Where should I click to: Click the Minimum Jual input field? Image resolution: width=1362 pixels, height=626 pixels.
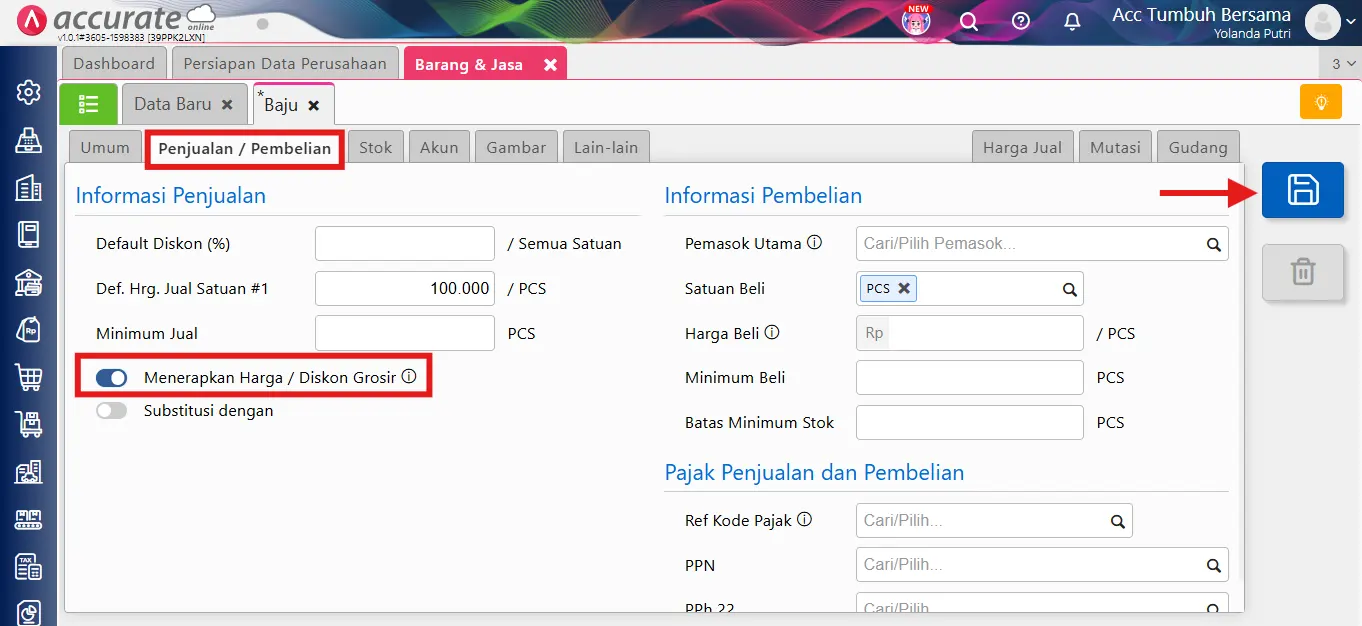click(404, 332)
